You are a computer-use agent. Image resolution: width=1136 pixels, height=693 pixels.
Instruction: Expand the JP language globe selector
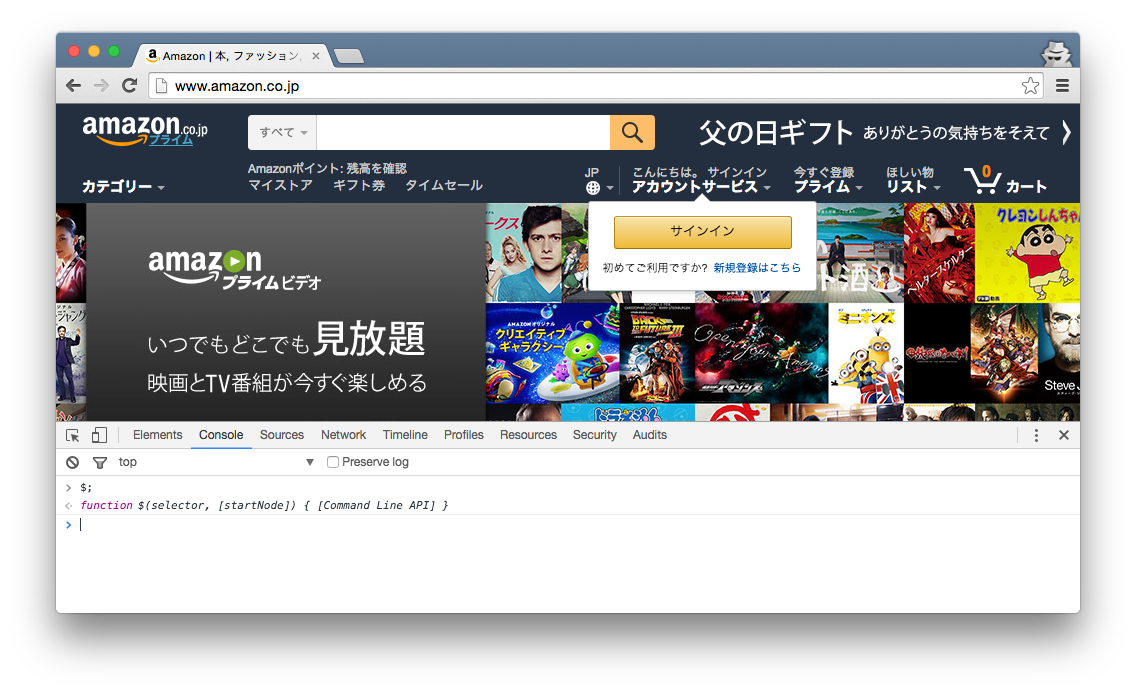pyautogui.click(x=599, y=181)
